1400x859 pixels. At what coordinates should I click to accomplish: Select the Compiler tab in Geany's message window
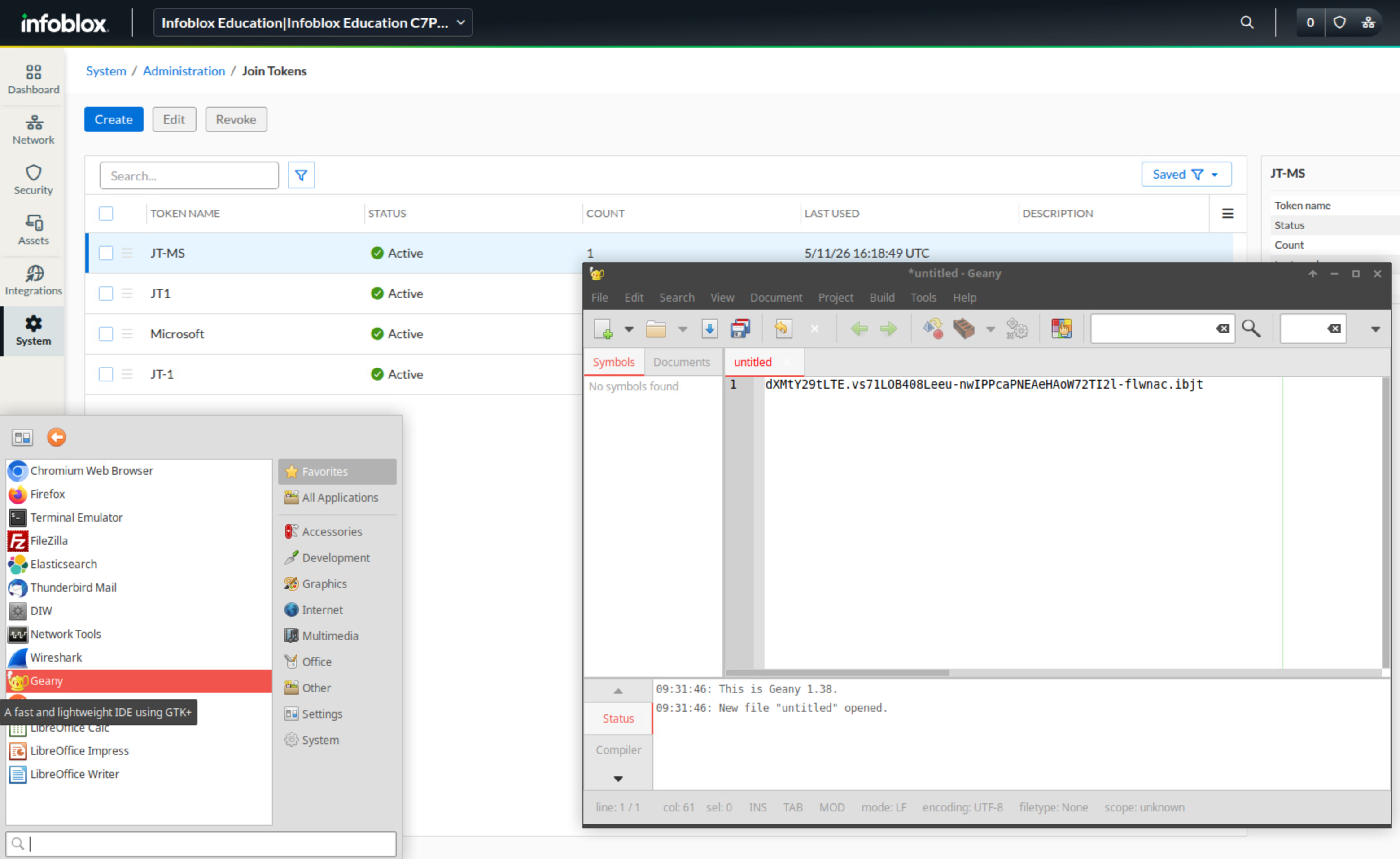618,750
